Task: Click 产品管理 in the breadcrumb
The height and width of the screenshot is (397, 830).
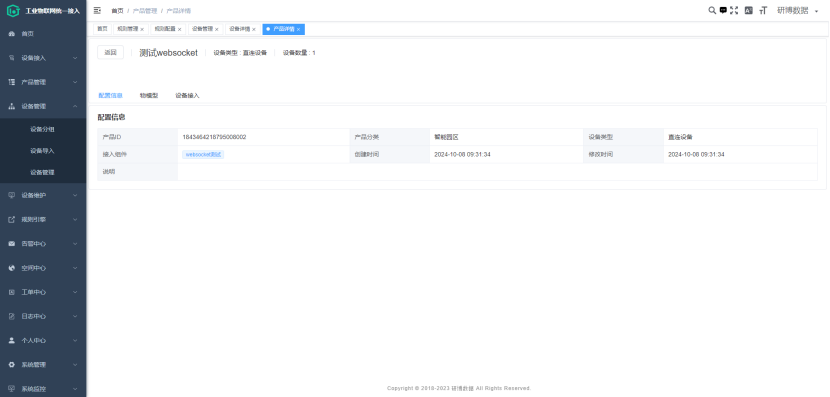Action: [145, 11]
